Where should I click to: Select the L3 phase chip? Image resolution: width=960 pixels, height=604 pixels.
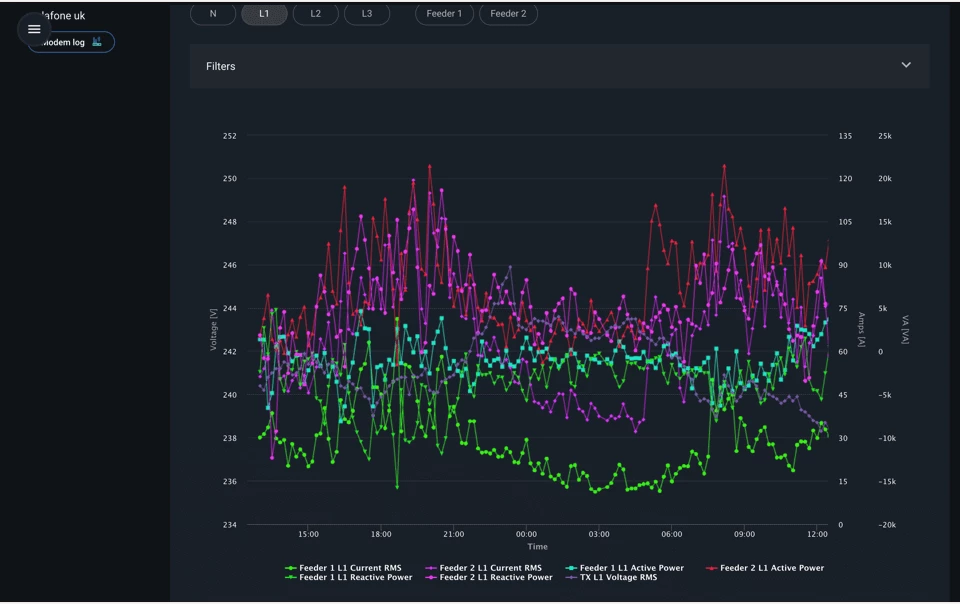tap(367, 14)
